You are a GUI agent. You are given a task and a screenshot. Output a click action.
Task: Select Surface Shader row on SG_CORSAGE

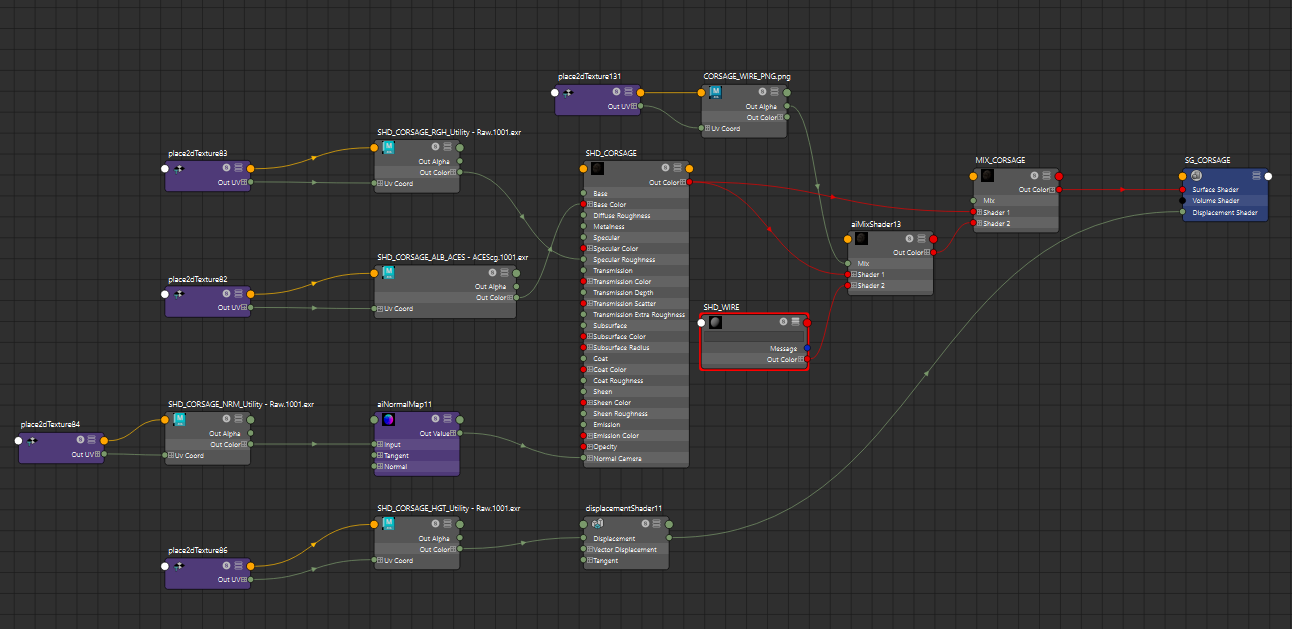[1225, 189]
